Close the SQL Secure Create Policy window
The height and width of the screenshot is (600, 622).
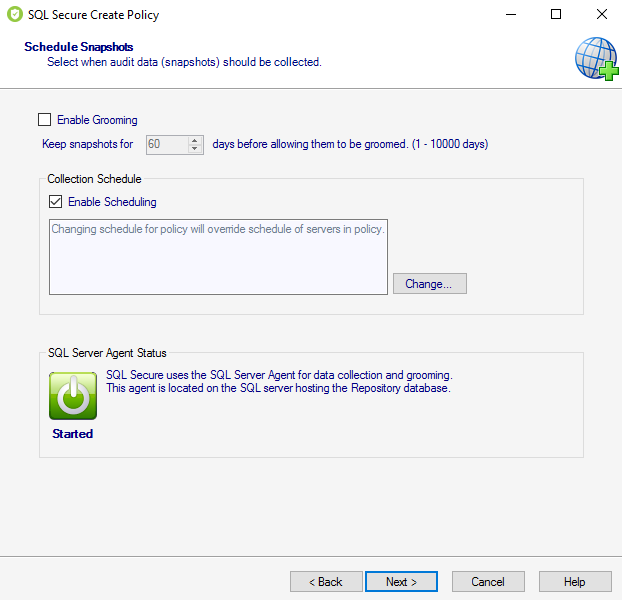click(602, 15)
